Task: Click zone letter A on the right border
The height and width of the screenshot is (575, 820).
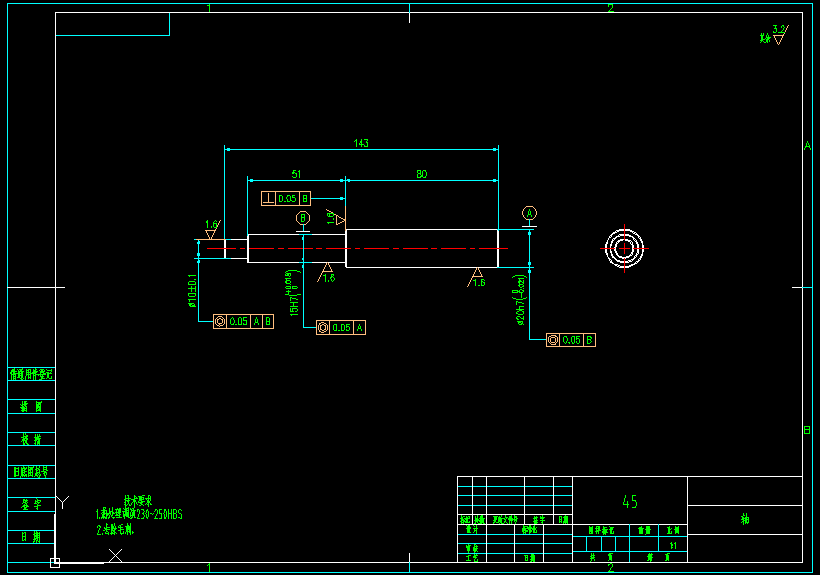Action: tap(807, 146)
